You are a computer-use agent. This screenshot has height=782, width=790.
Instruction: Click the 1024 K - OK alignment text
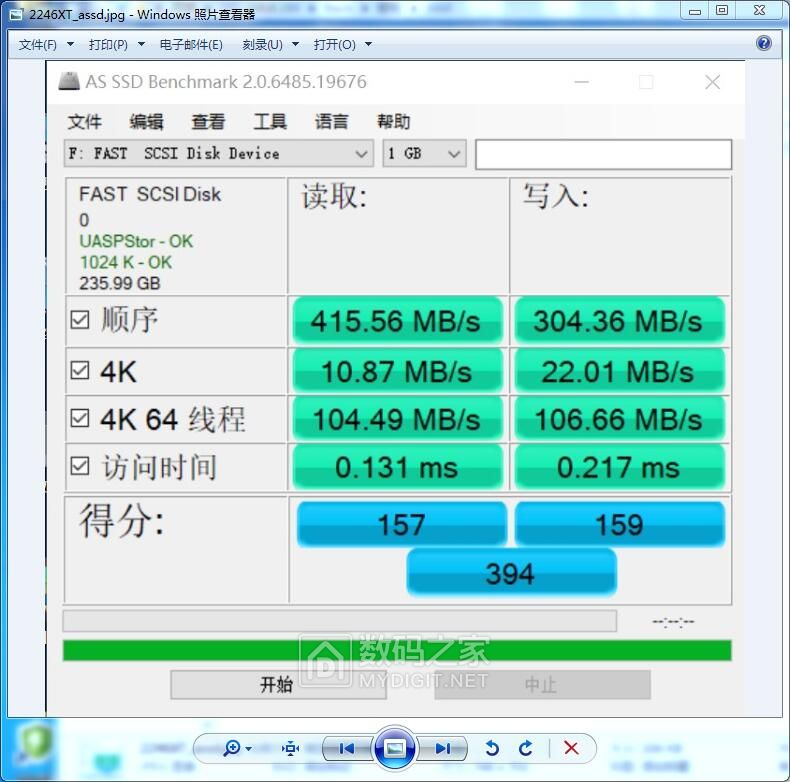point(126,262)
